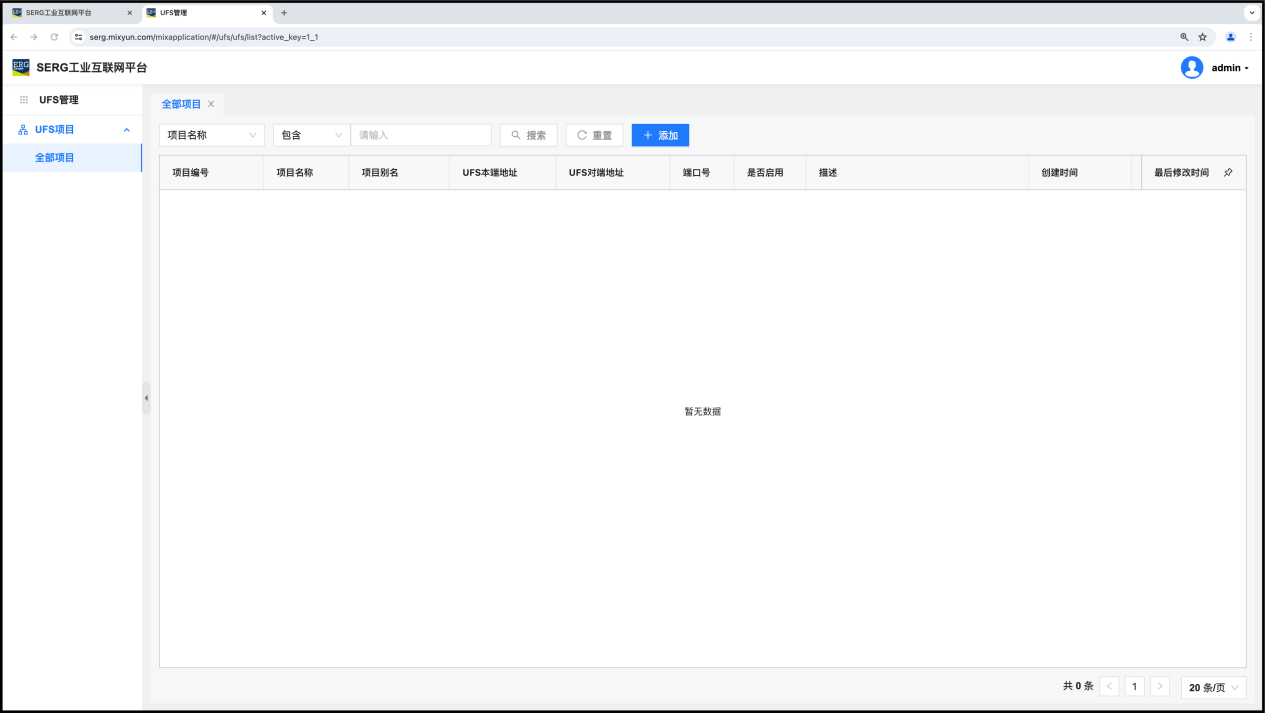This screenshot has width=1265, height=713.
Task: Open a new browser tab
Action: pos(284,13)
